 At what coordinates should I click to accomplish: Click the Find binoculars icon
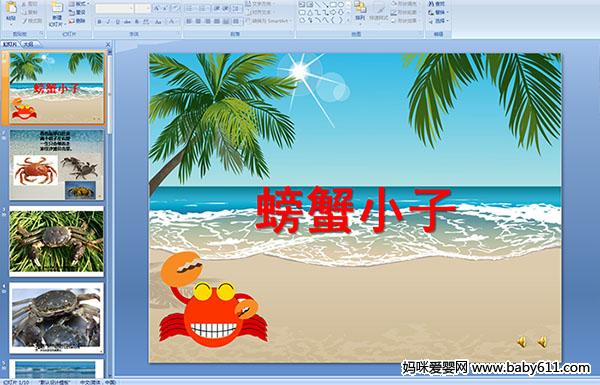tap(431, 4)
